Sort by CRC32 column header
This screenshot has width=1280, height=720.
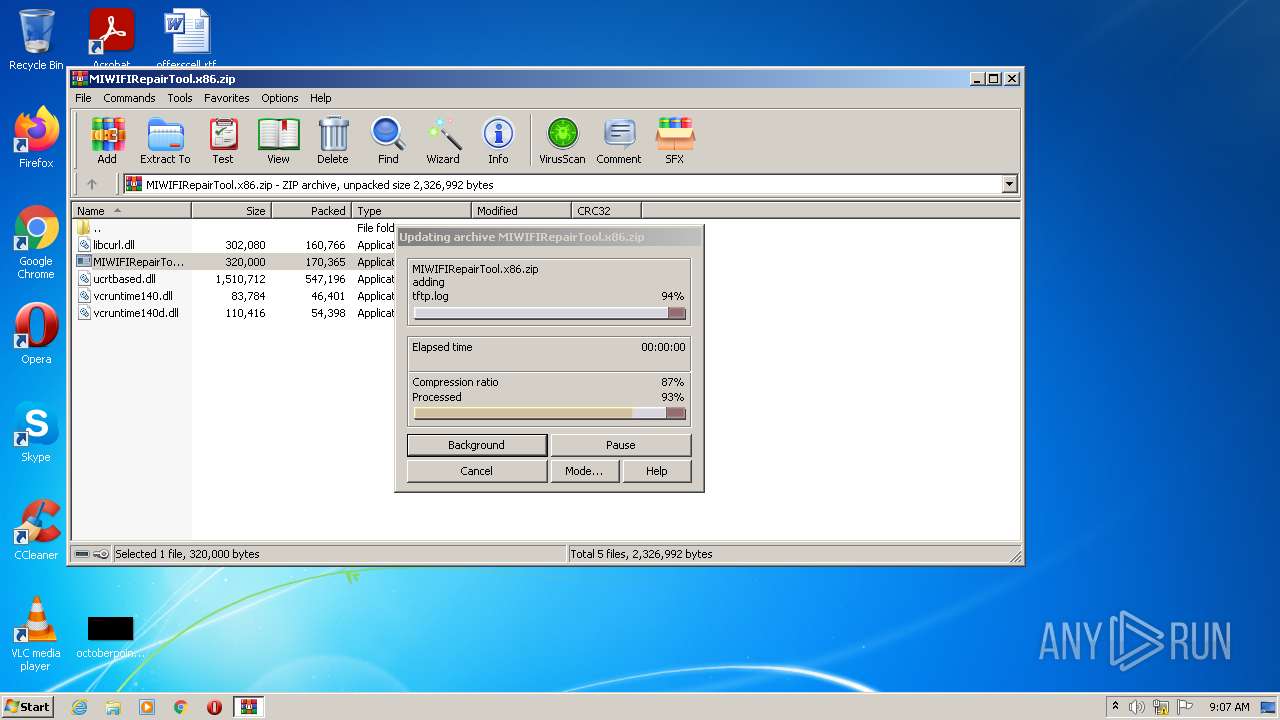pos(607,211)
